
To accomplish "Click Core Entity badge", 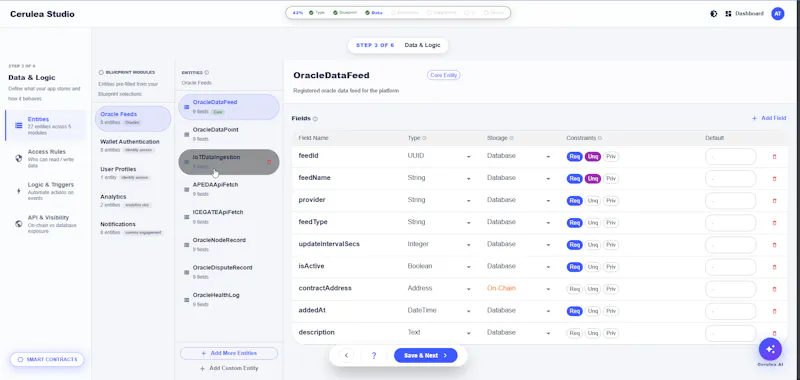I will (443, 75).
